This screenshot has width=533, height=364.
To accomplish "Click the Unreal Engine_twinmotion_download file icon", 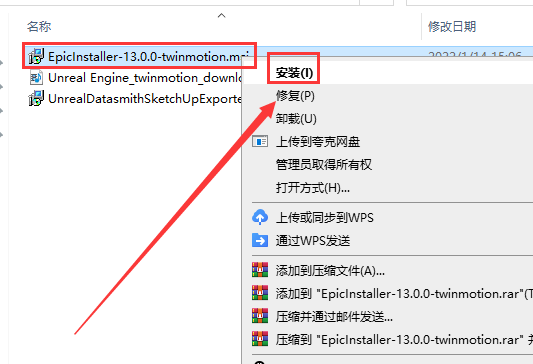I will tap(36, 77).
